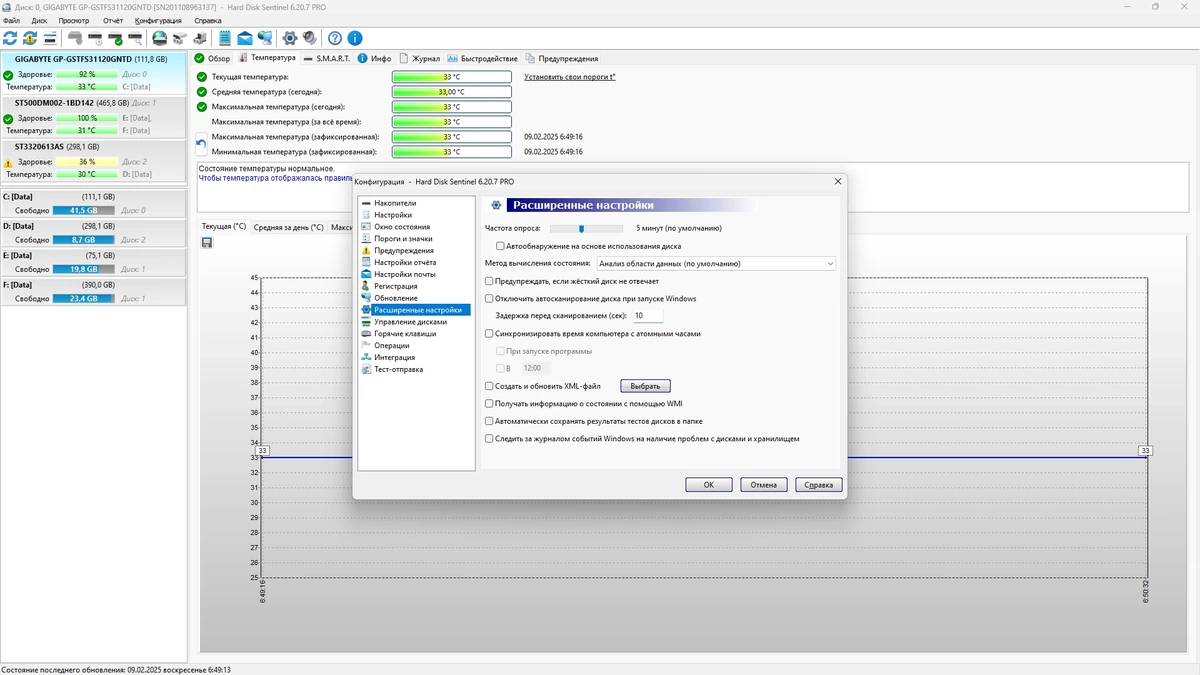The image size is (1200, 675).
Task: Confirm dialog with OK button
Action: [x=709, y=485]
